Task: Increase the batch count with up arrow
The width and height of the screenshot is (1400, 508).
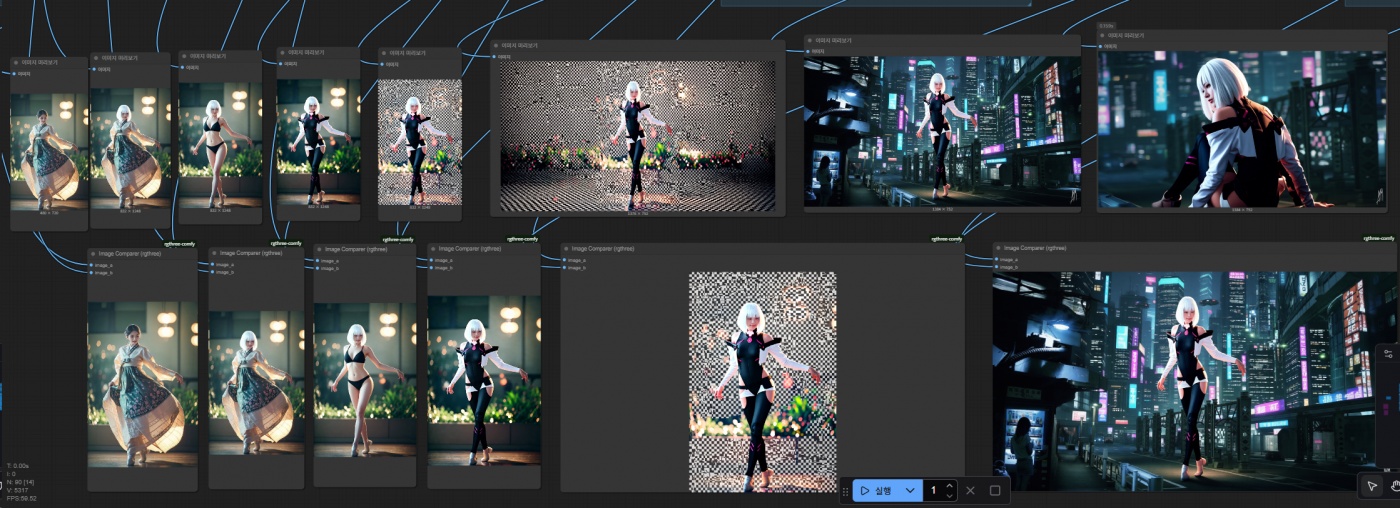Action: click(949, 485)
